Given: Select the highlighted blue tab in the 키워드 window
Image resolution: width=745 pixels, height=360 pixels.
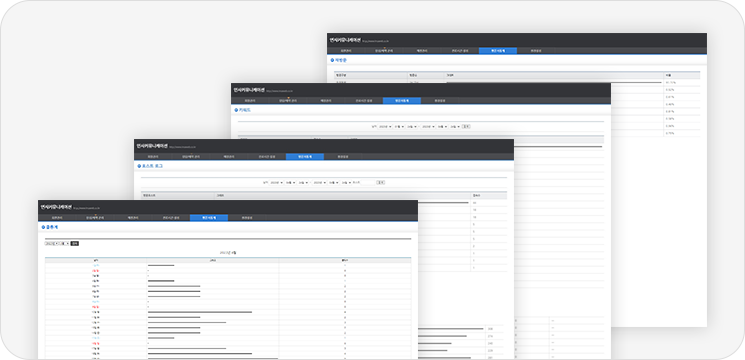Looking at the screenshot, I should (x=401, y=100).
